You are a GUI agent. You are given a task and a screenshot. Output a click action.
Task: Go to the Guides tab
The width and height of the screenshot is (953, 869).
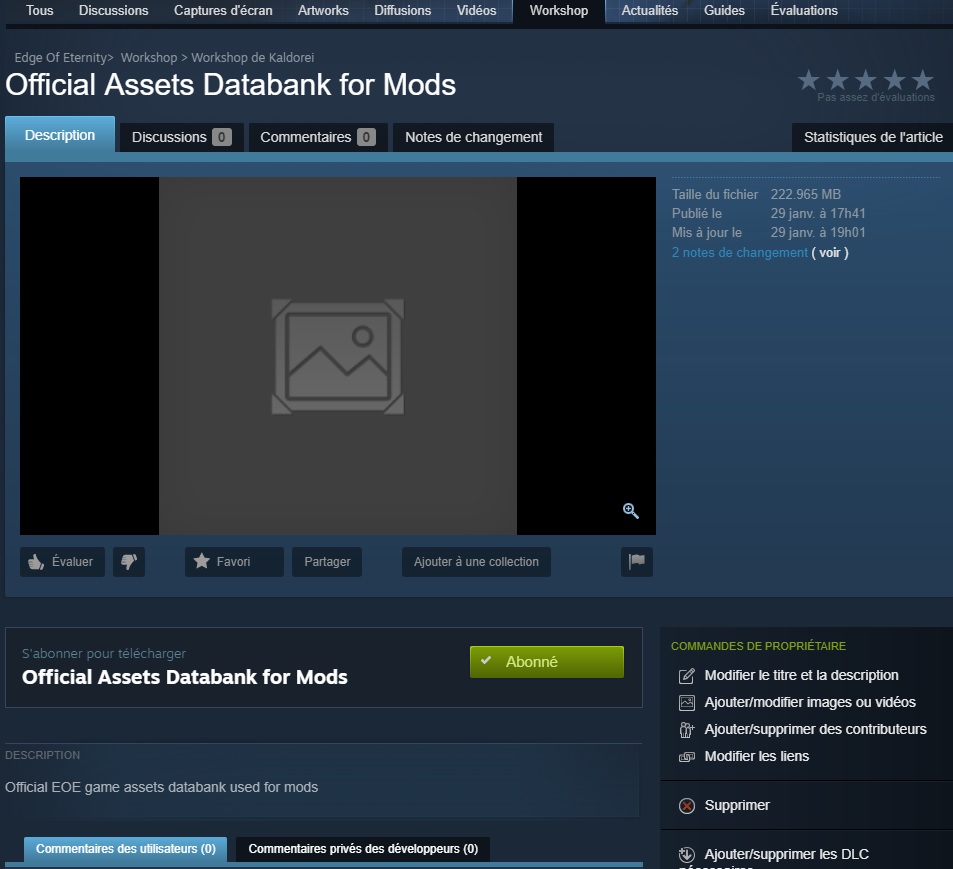tap(724, 10)
